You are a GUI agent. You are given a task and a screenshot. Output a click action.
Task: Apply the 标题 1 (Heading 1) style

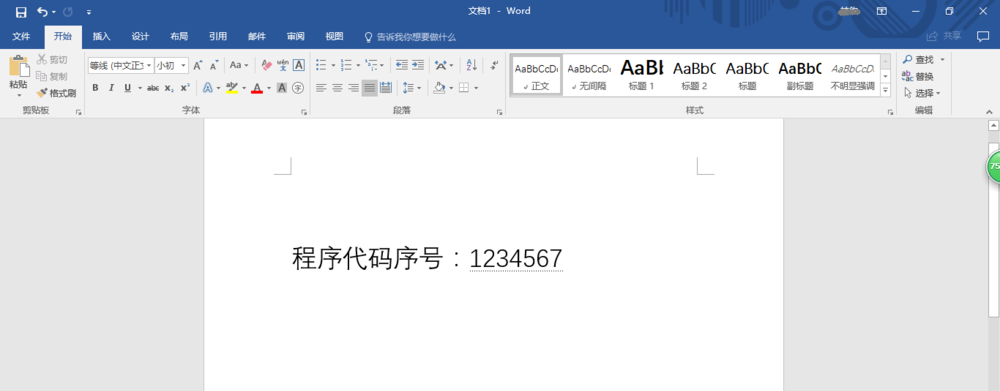tap(642, 75)
